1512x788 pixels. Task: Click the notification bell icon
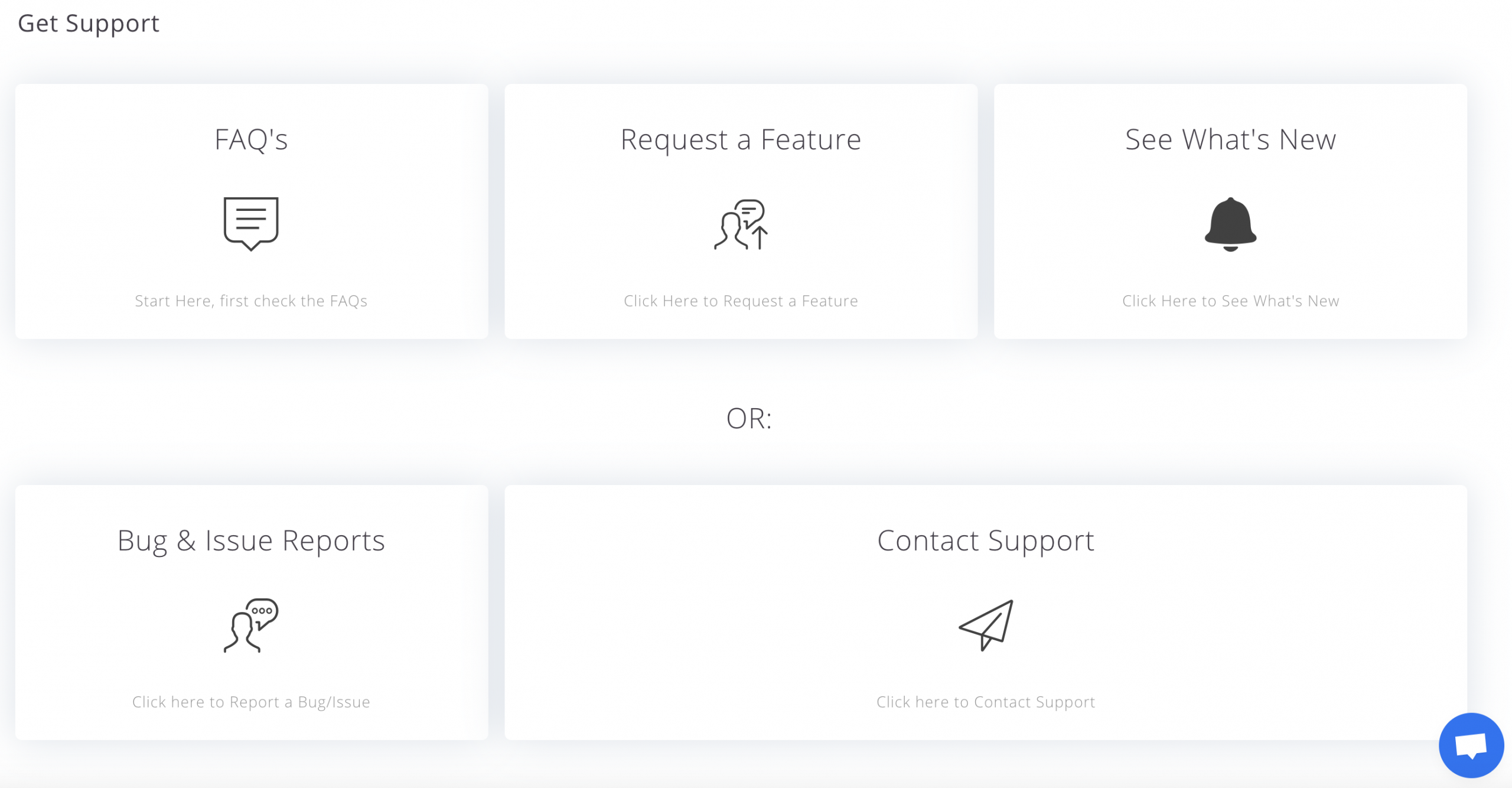(1230, 224)
